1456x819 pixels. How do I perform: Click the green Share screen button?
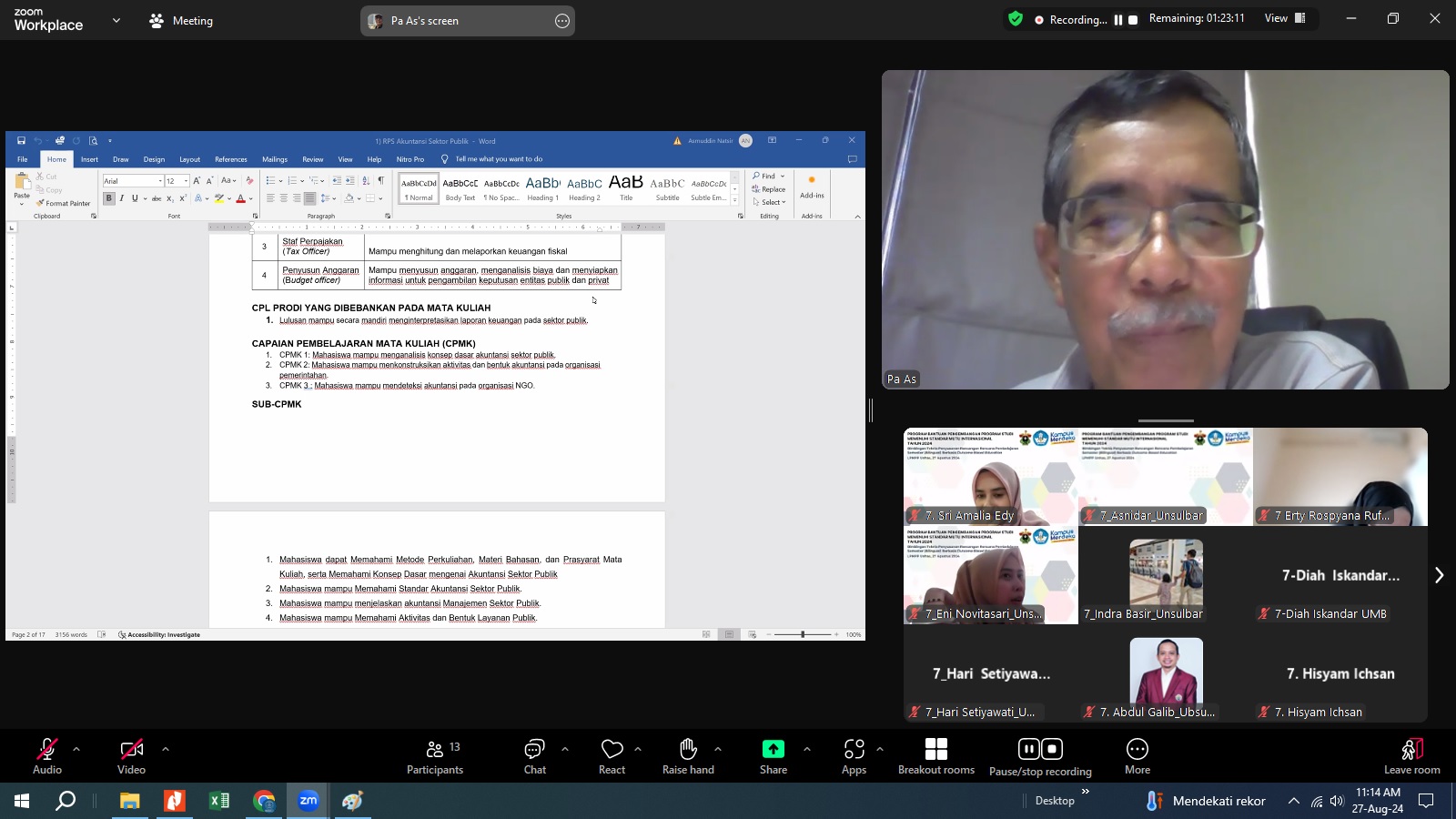773,755
